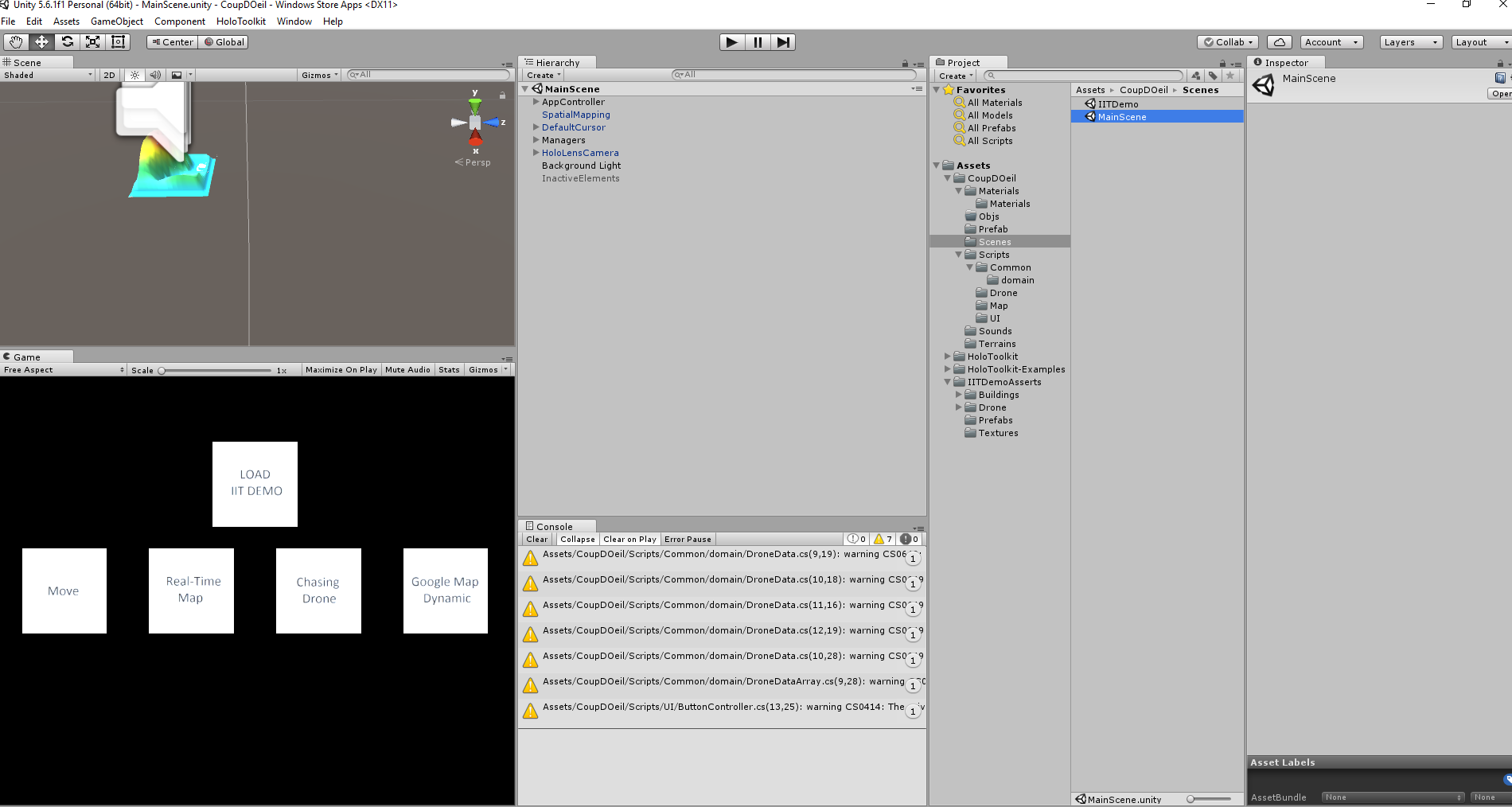Select the Rotate tool
1512x807 pixels.
point(68,42)
